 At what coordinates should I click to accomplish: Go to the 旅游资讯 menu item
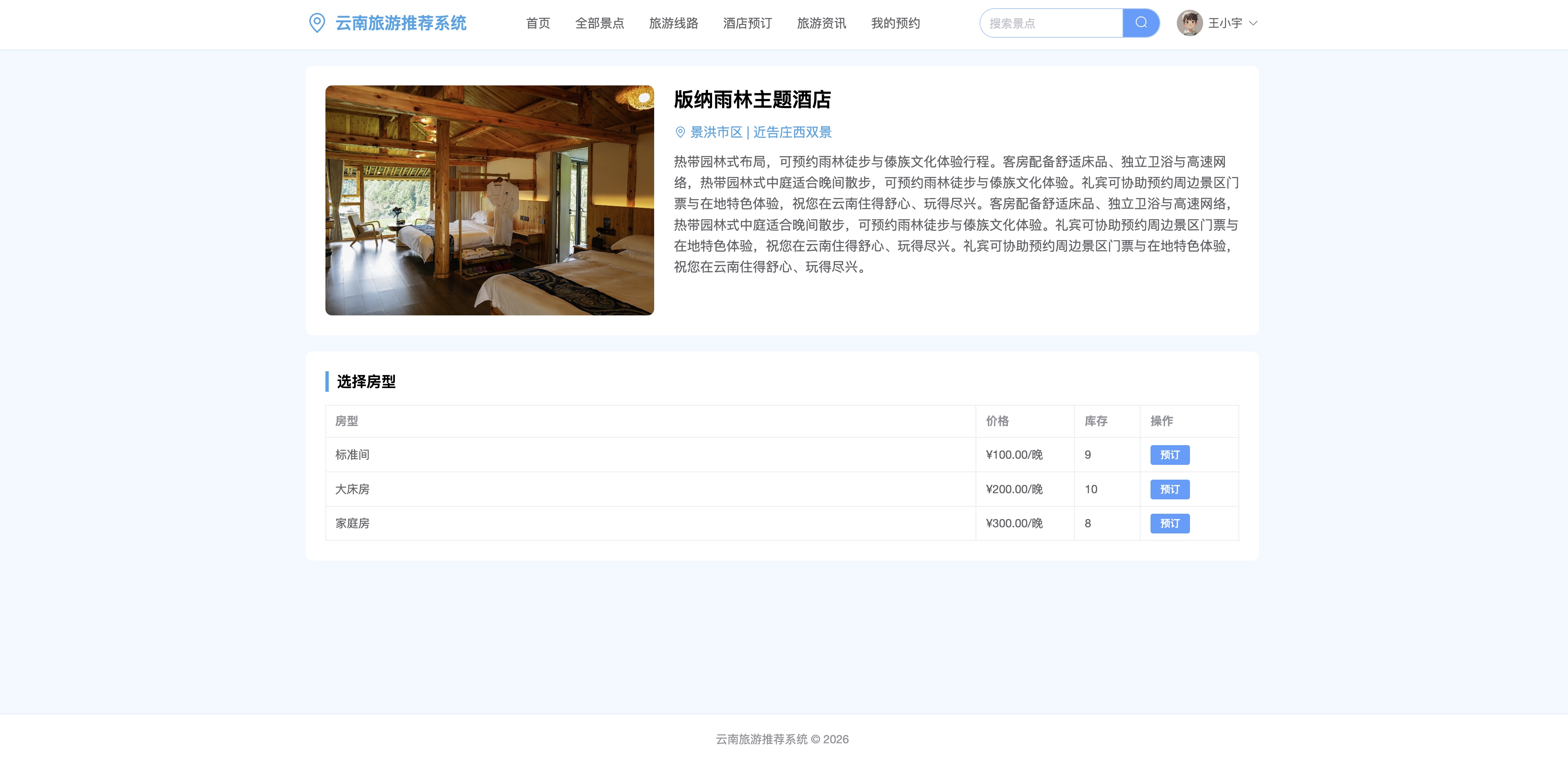pos(821,23)
